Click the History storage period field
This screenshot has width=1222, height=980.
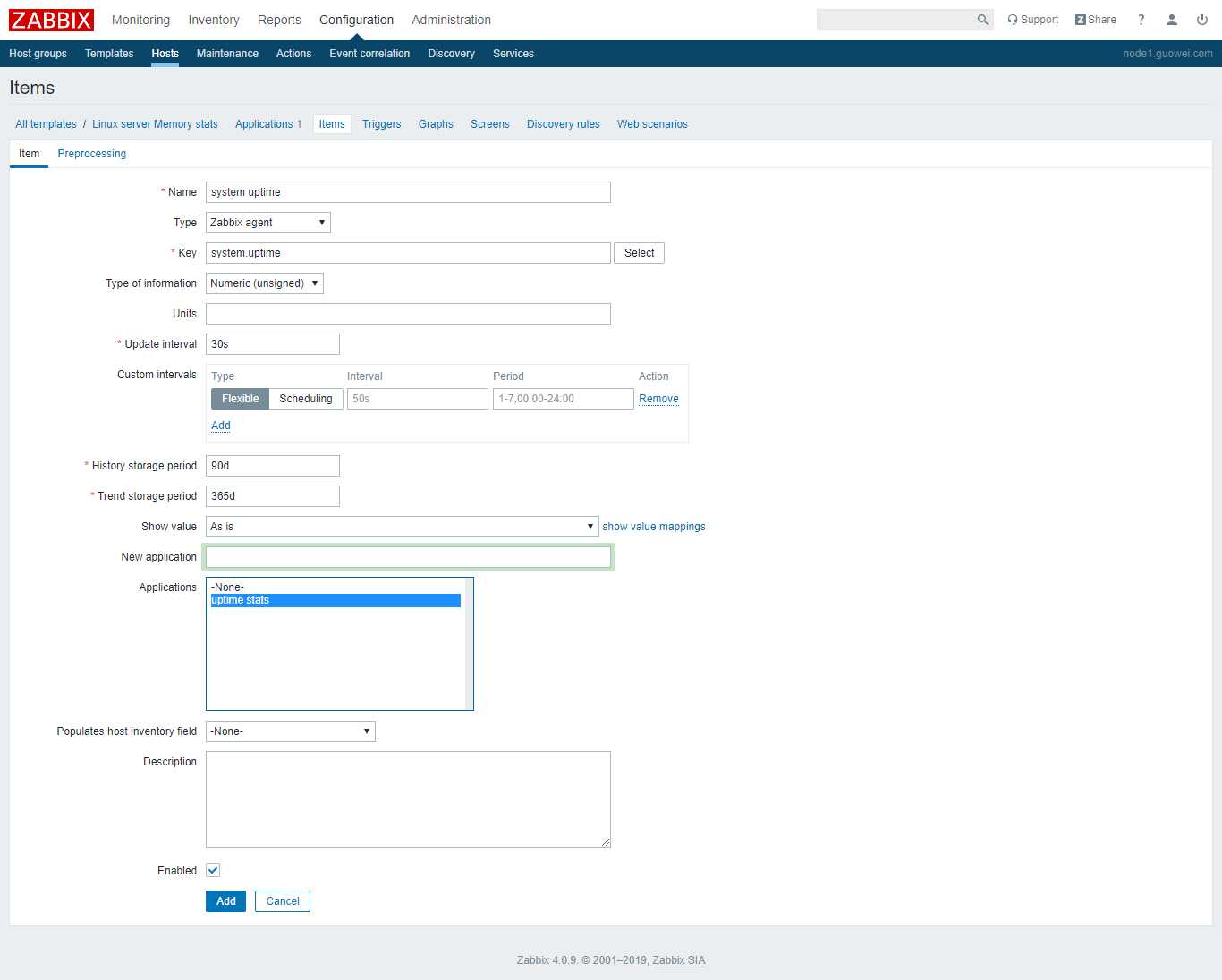tap(273, 466)
